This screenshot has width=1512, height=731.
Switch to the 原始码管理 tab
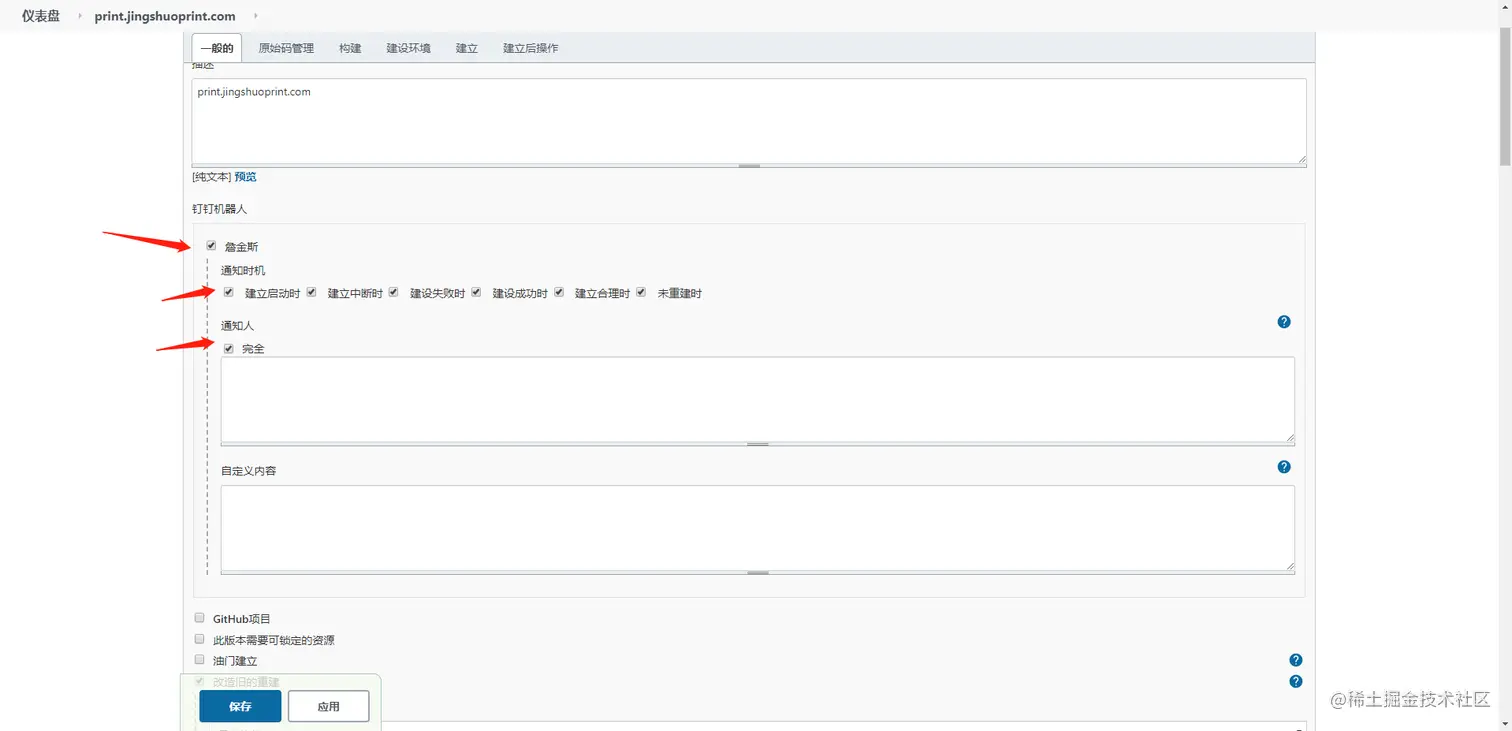pos(286,48)
